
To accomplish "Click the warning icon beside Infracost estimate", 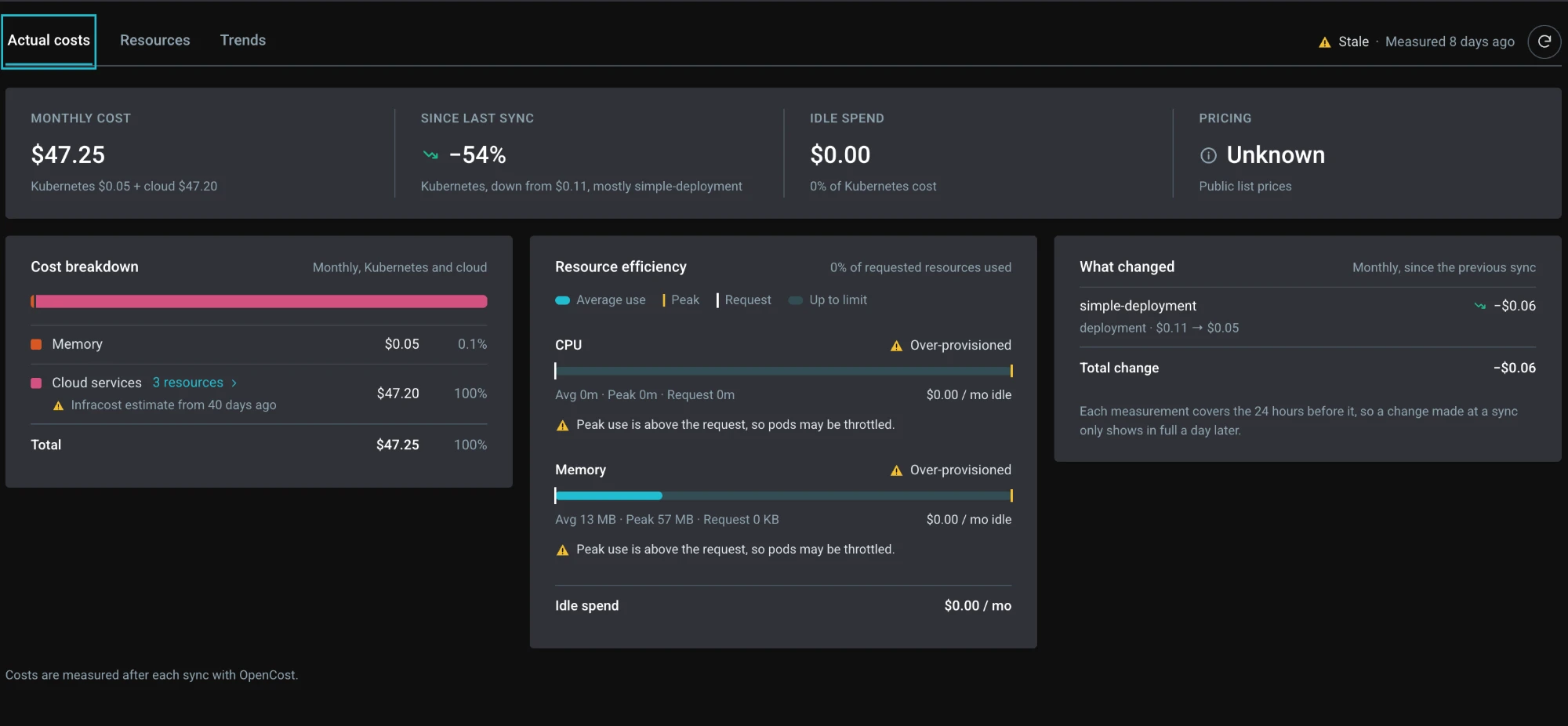I will point(58,405).
